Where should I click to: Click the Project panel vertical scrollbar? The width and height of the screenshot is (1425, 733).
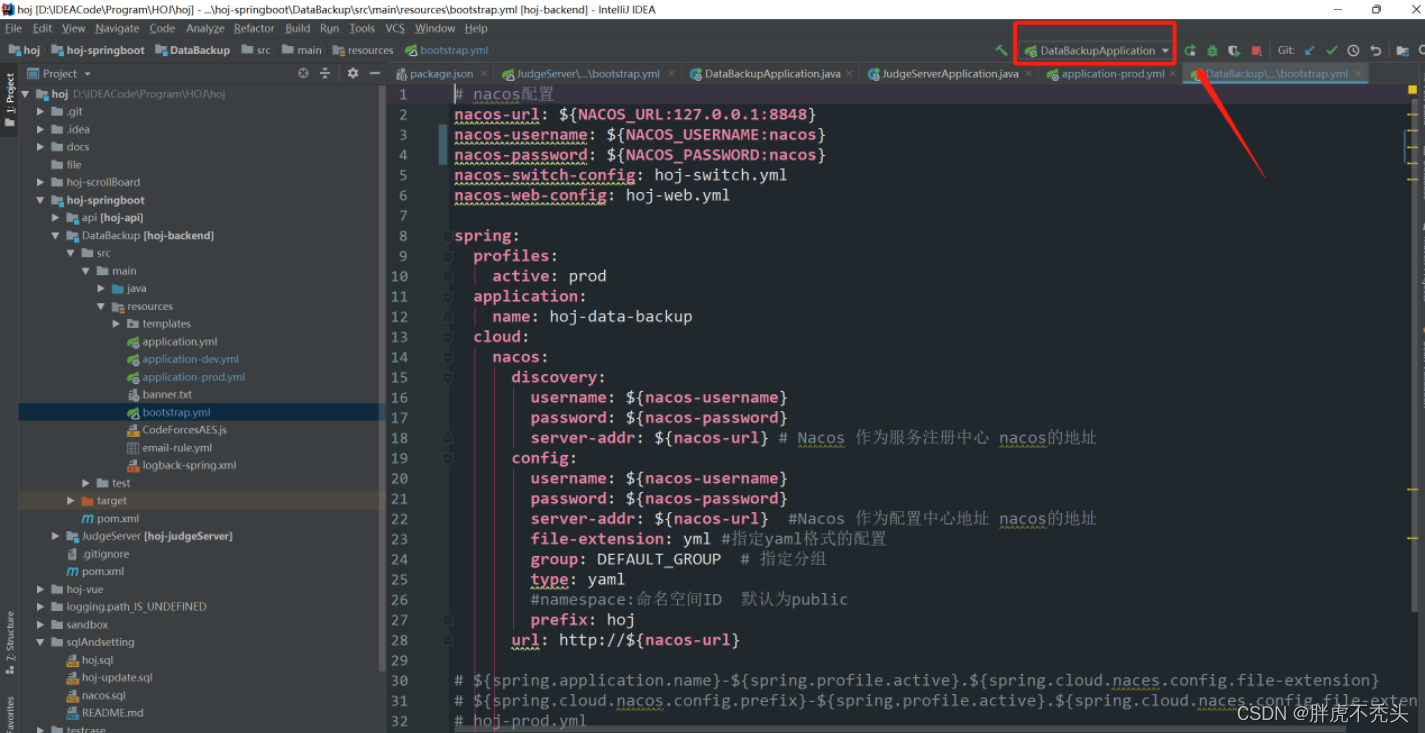(381, 380)
